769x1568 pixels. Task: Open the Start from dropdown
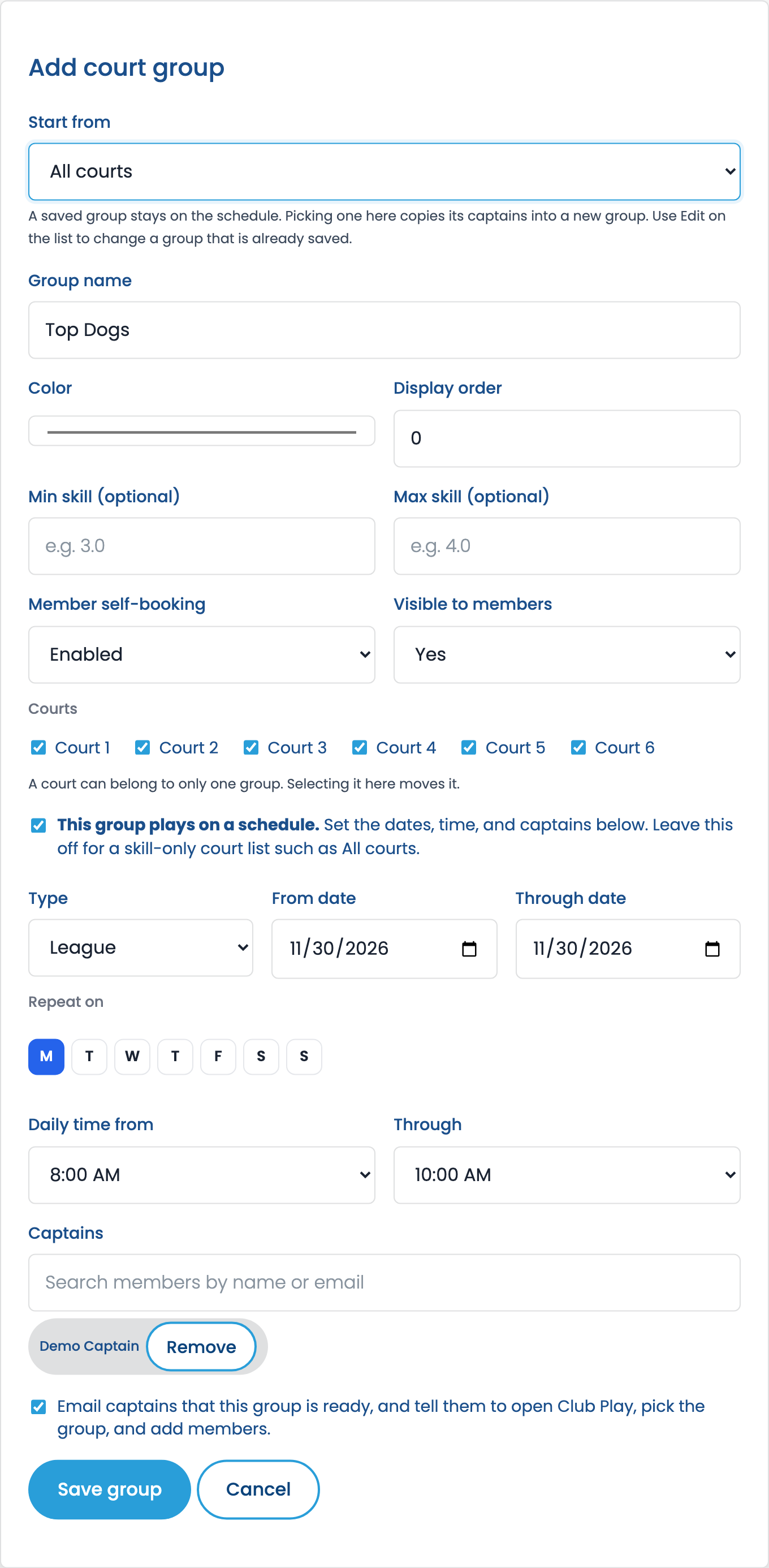coord(384,171)
